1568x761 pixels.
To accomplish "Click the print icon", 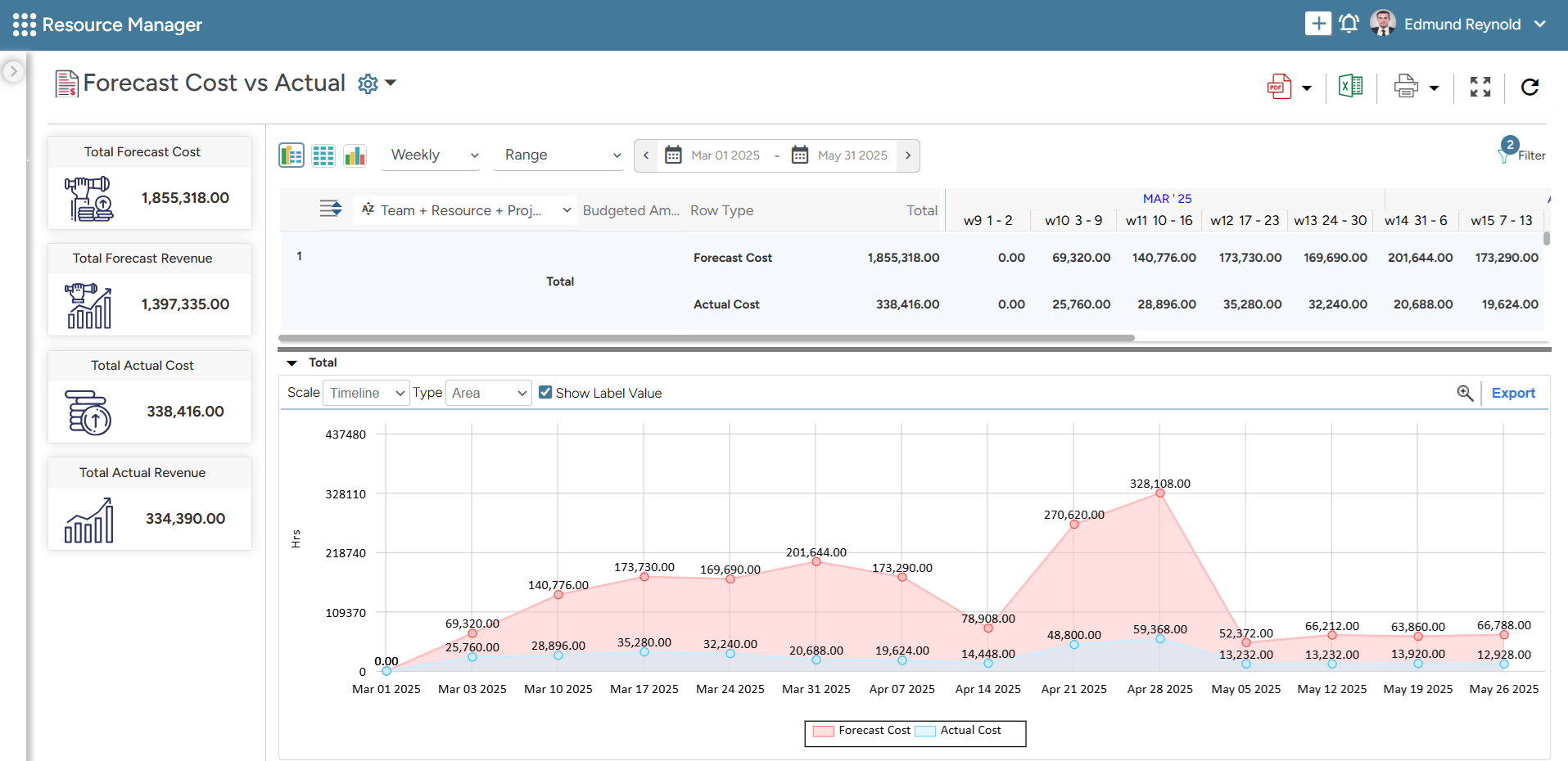I will [1406, 86].
